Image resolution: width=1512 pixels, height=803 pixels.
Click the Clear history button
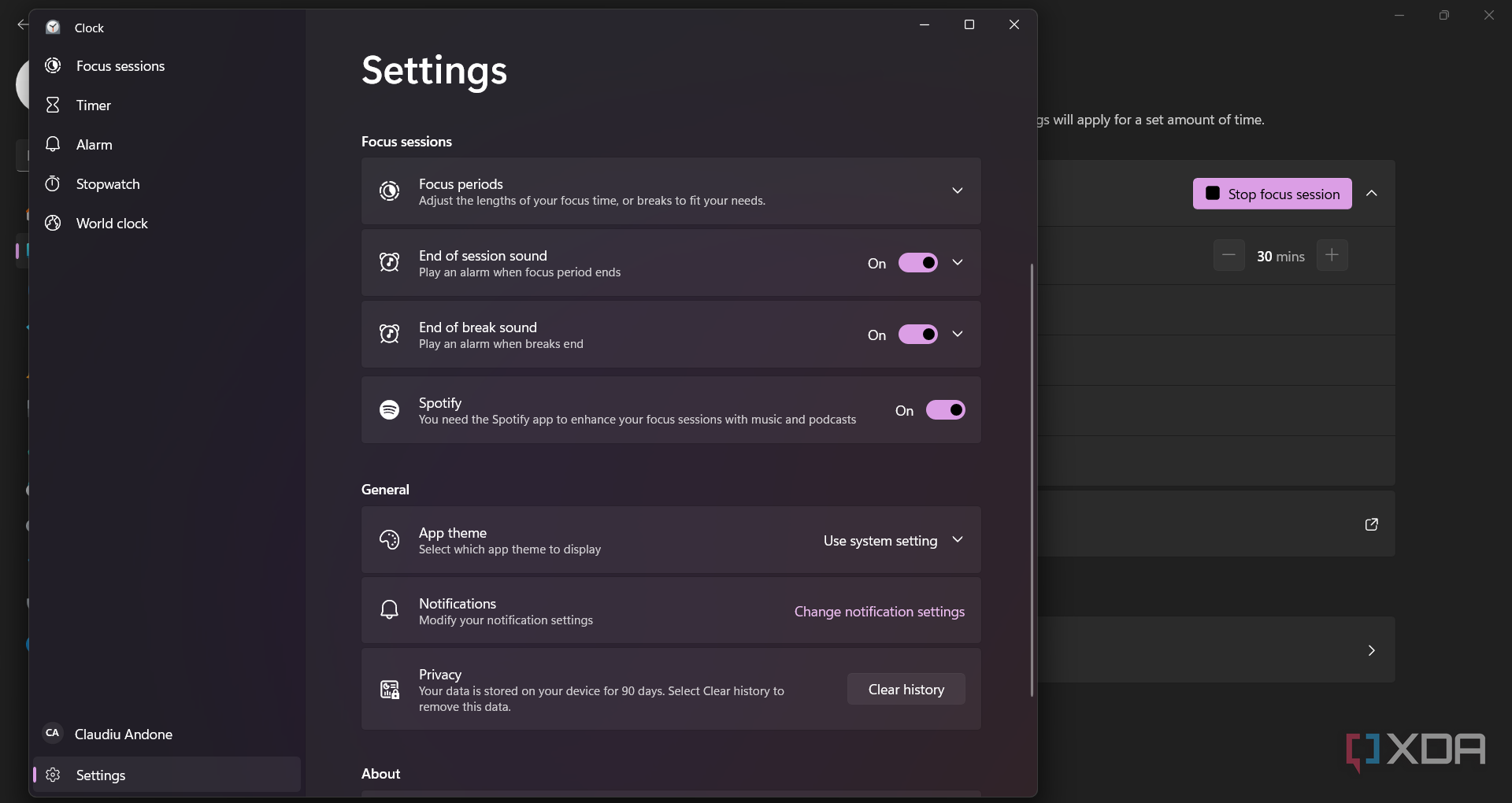(906, 690)
